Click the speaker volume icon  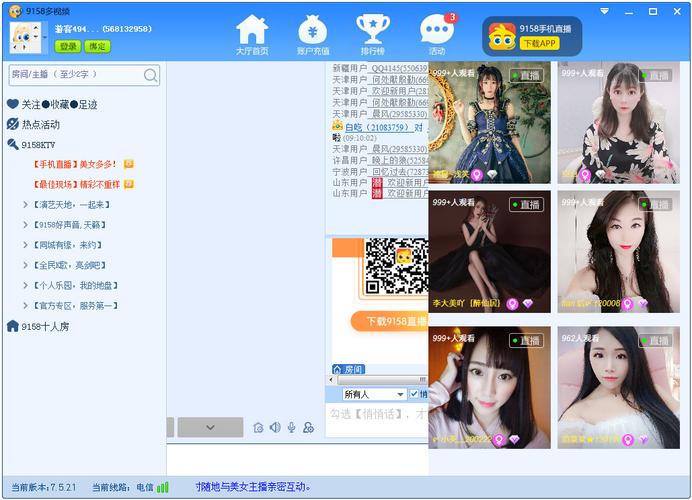pos(275,427)
